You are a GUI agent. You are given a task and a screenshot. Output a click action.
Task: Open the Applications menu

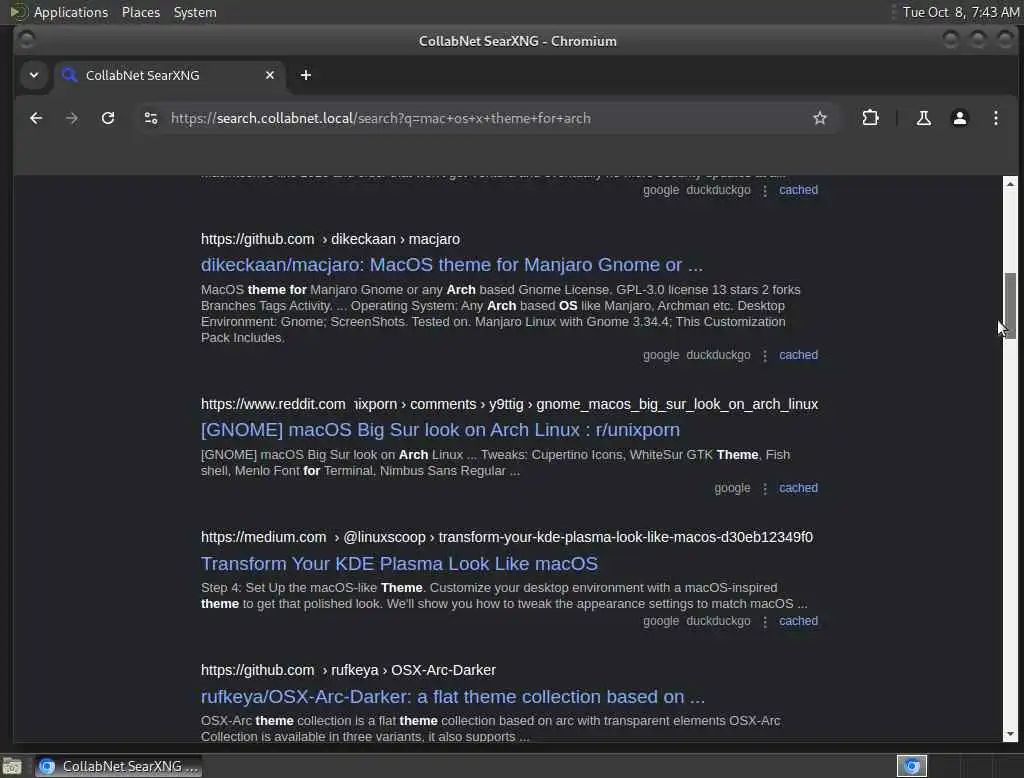71,12
